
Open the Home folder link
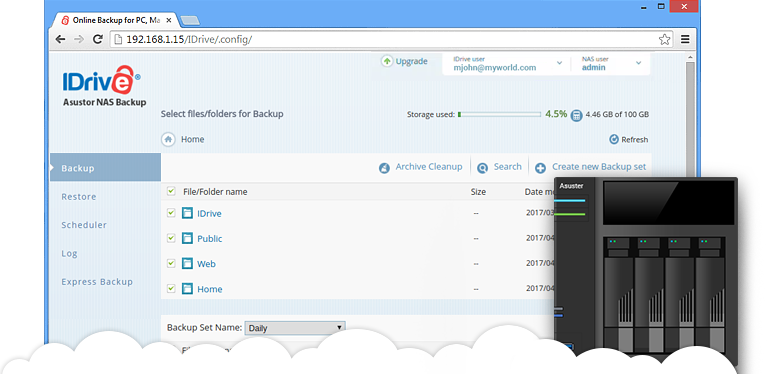pos(210,289)
